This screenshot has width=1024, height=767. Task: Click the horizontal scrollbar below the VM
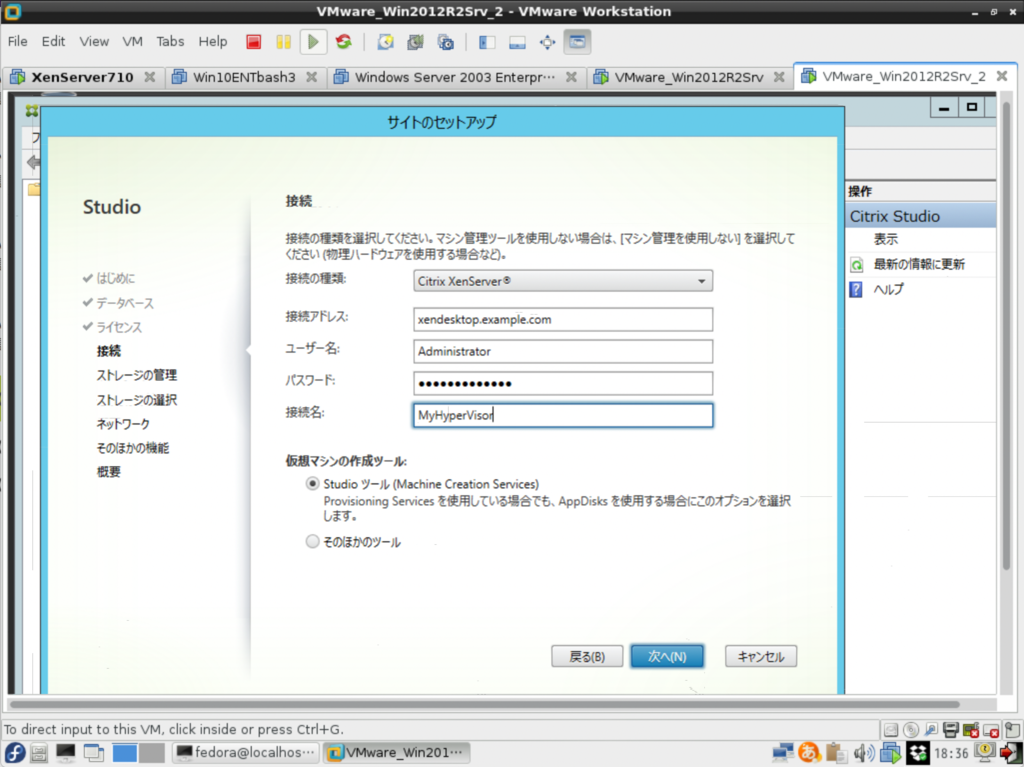pyautogui.click(x=485, y=704)
